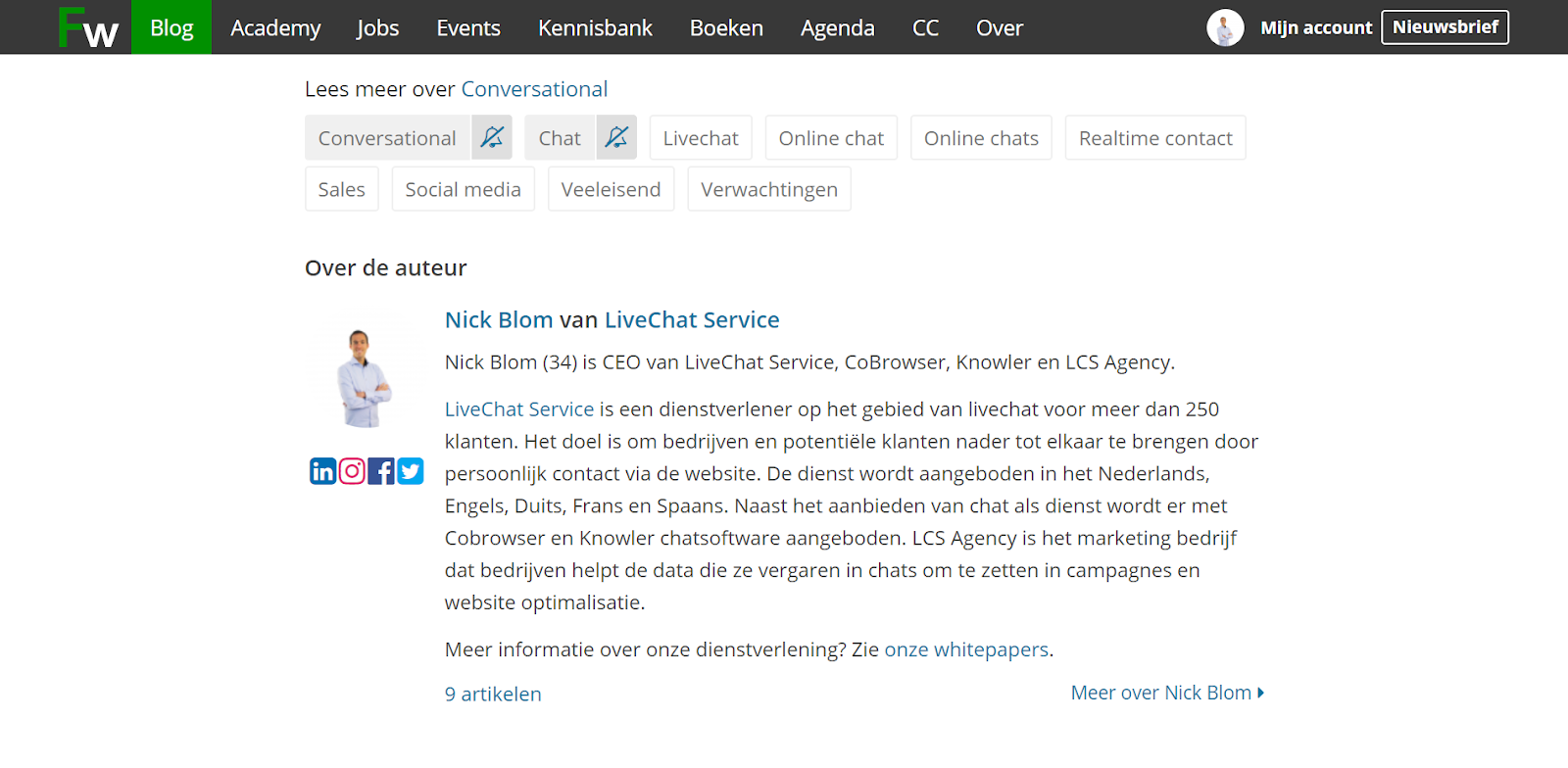The width and height of the screenshot is (1568, 768).
Task: Open the Blog menu item
Action: [x=171, y=27]
